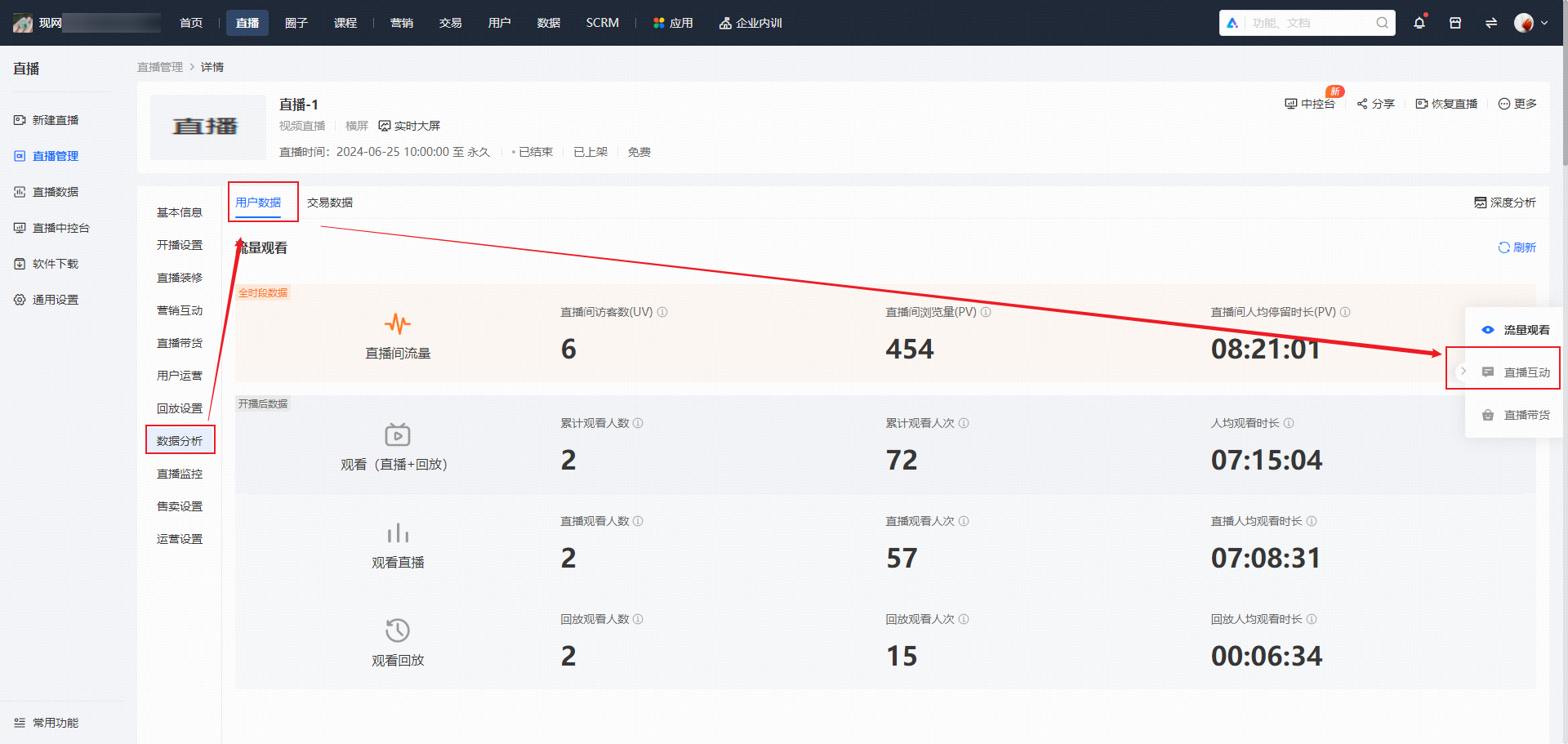Select 用户运营 in settings menu
The image size is (1568, 744).
click(180, 376)
